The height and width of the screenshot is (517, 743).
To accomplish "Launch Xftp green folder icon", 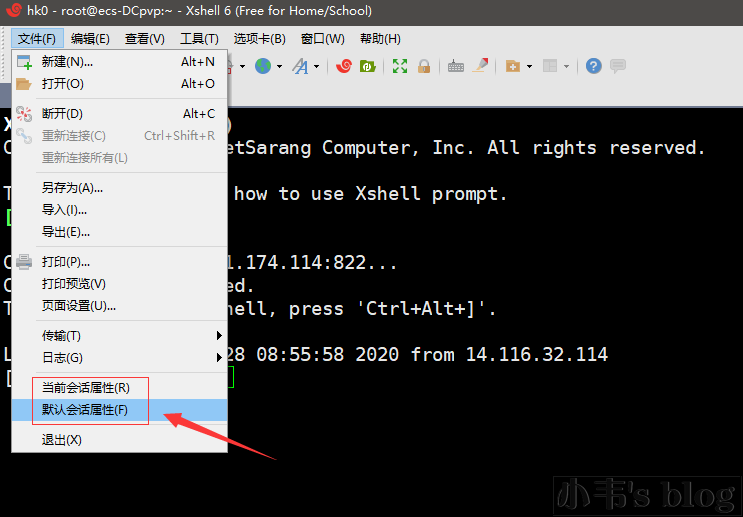I will [x=368, y=66].
